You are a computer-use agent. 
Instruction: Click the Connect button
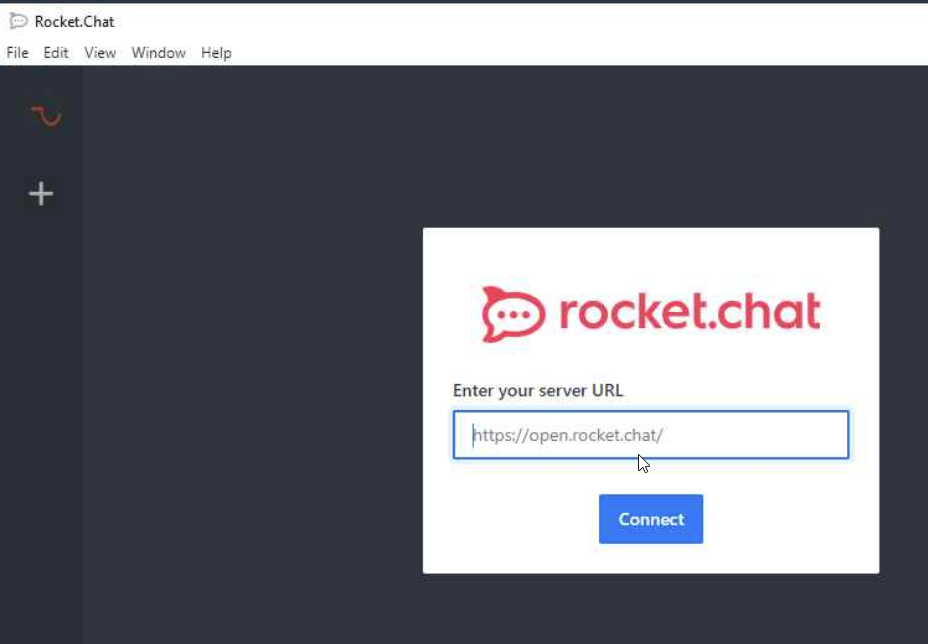(651, 519)
